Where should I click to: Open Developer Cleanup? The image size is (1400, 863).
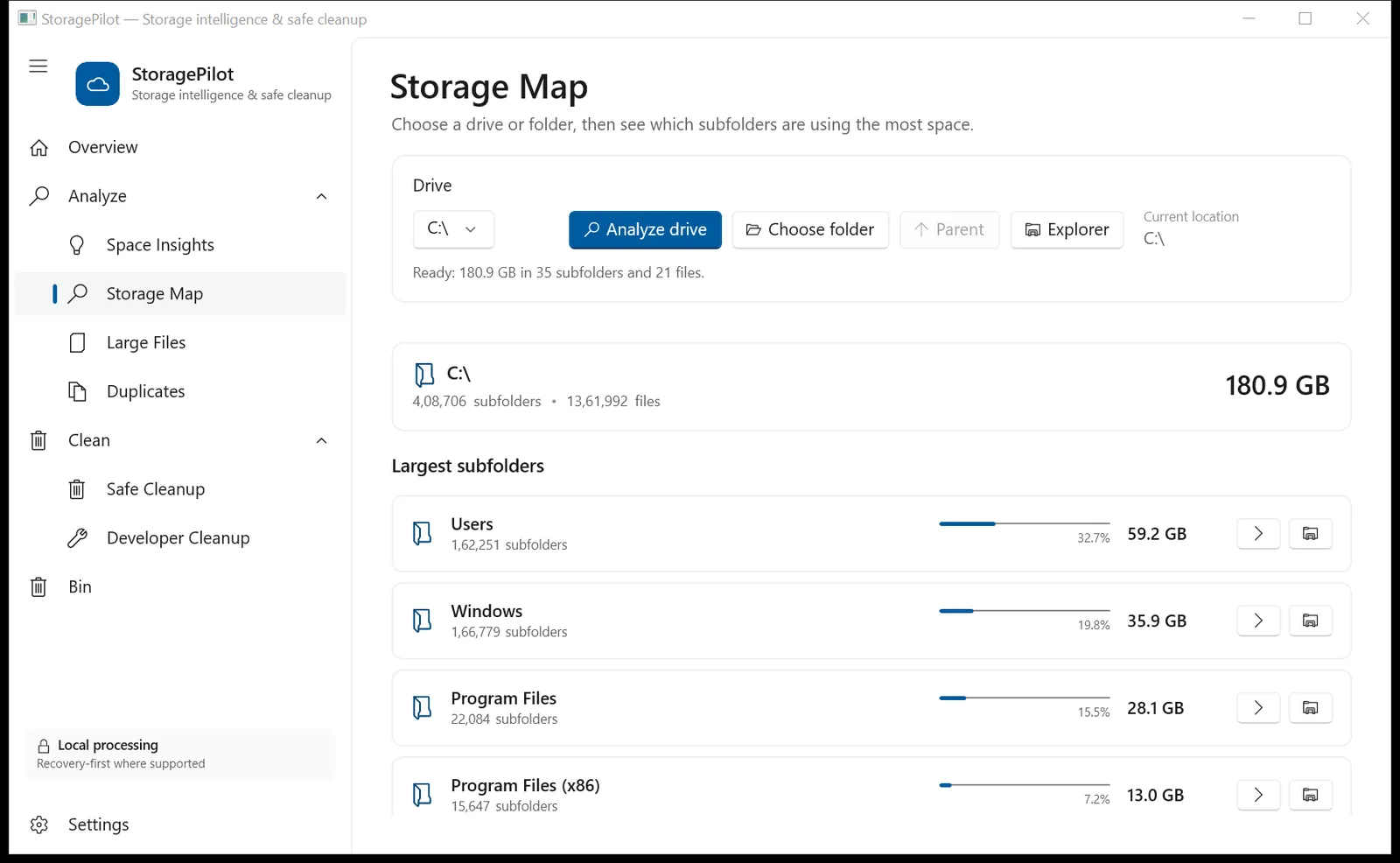pos(180,538)
